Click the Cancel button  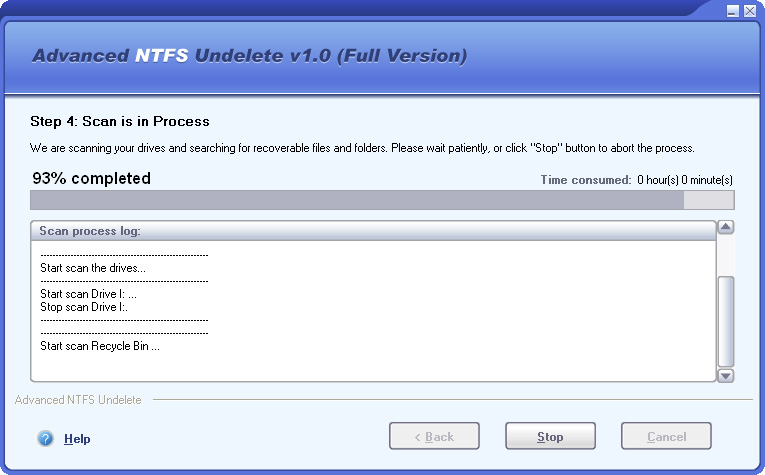666,436
